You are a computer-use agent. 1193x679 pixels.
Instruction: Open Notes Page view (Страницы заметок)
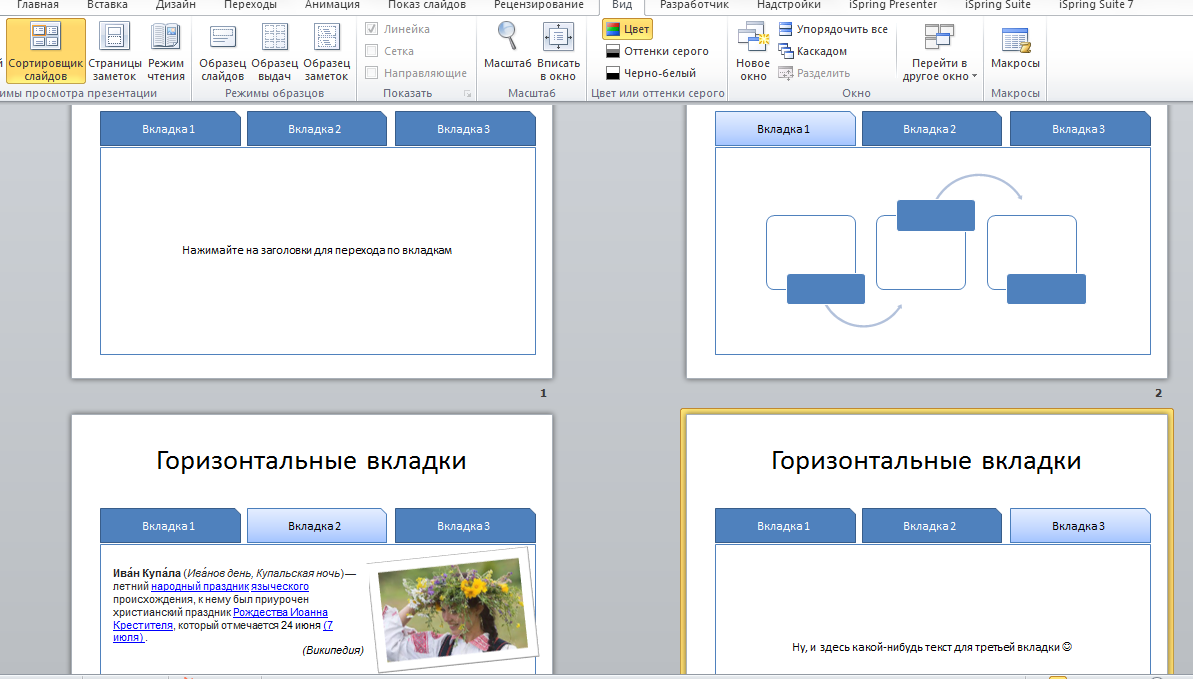point(114,50)
